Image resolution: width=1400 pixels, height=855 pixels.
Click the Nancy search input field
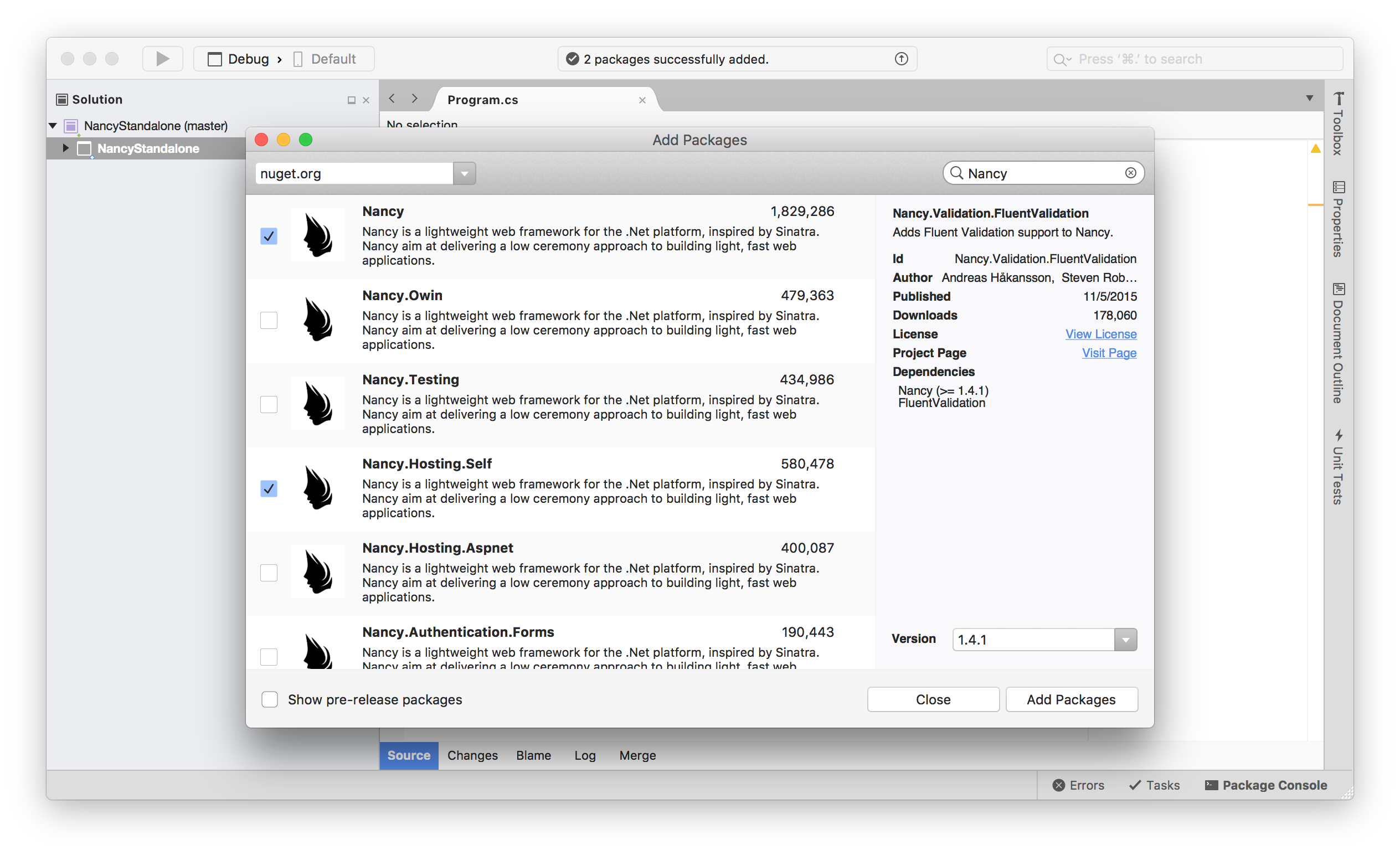1044,173
